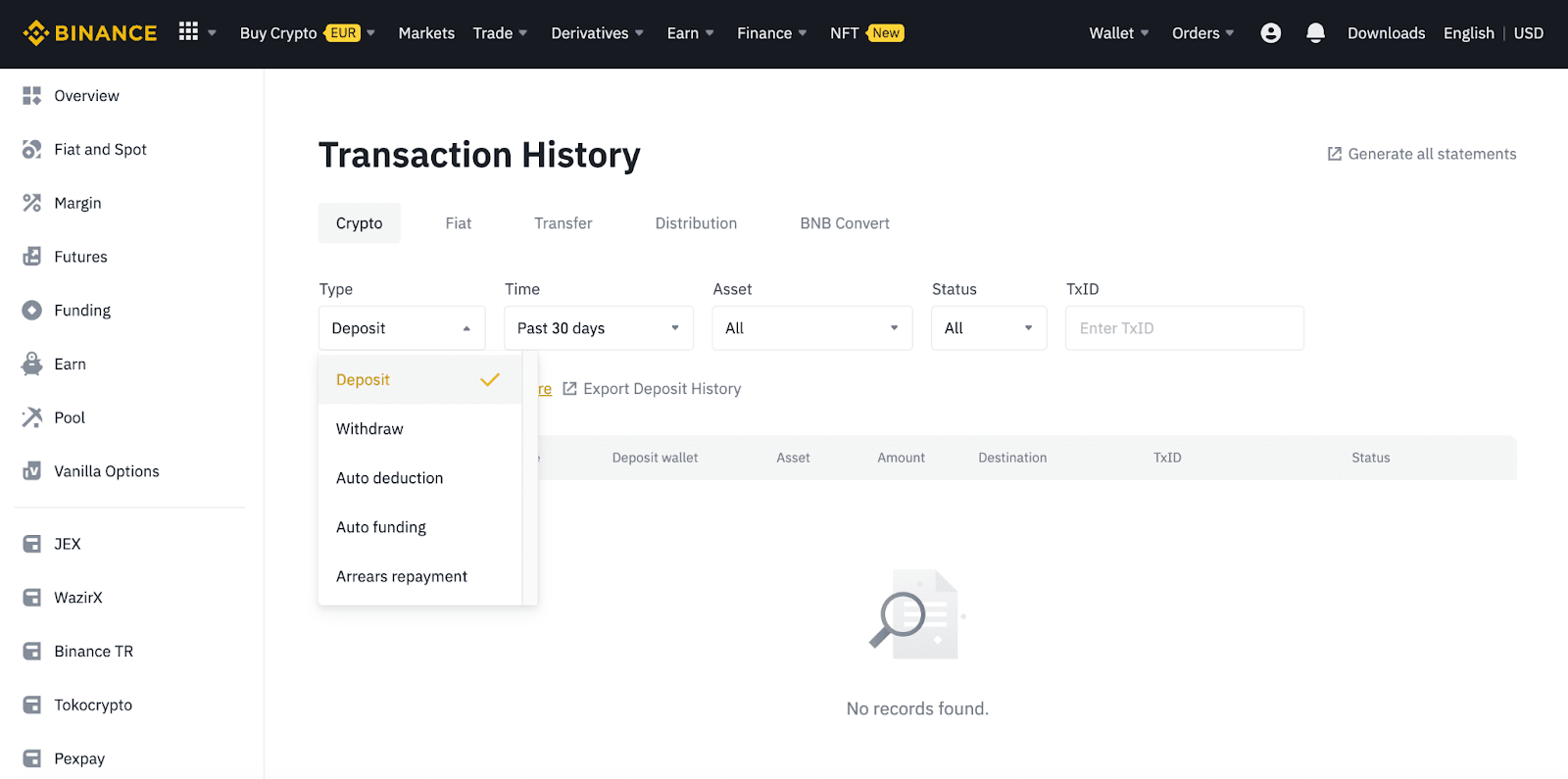Viewport: 1568px width, 779px height.
Task: Click the Fiat and Spot sidebar icon
Action: [x=32, y=149]
